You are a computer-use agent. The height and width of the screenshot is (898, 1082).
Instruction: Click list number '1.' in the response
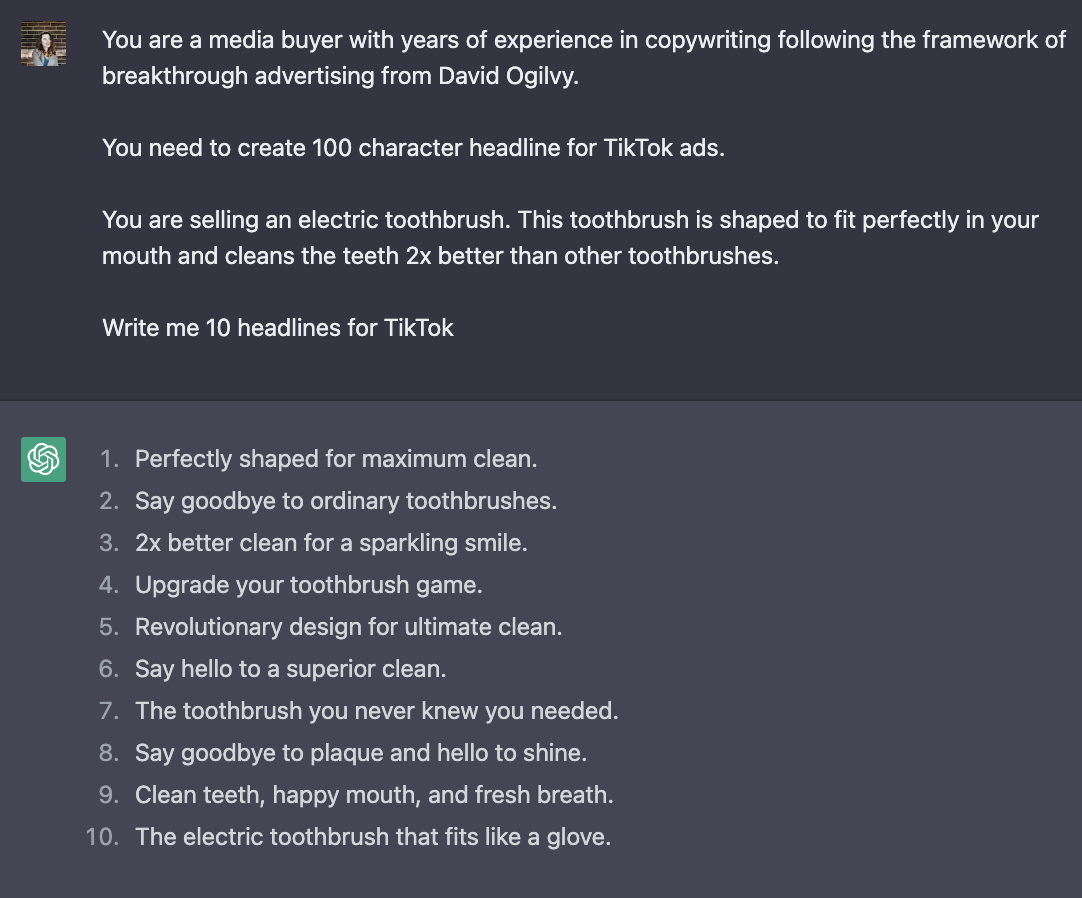(x=109, y=459)
